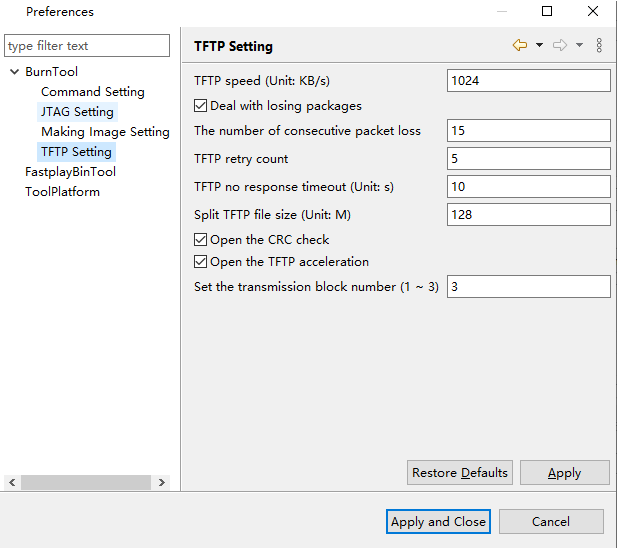Collapse the BurnTool tree node
This screenshot has height=548, width=617.
pos(14,72)
